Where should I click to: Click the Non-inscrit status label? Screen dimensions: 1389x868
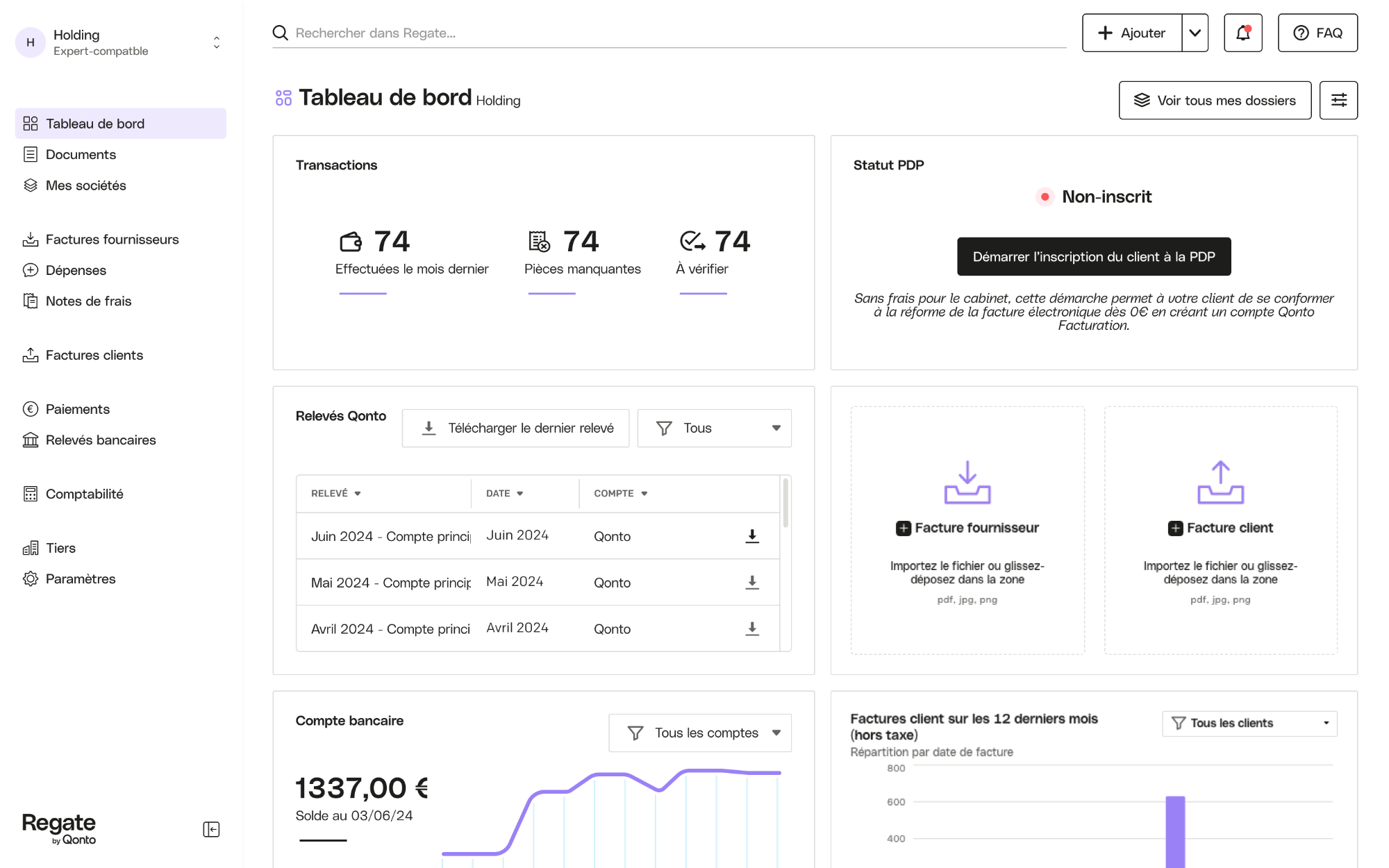pyautogui.click(x=1107, y=197)
